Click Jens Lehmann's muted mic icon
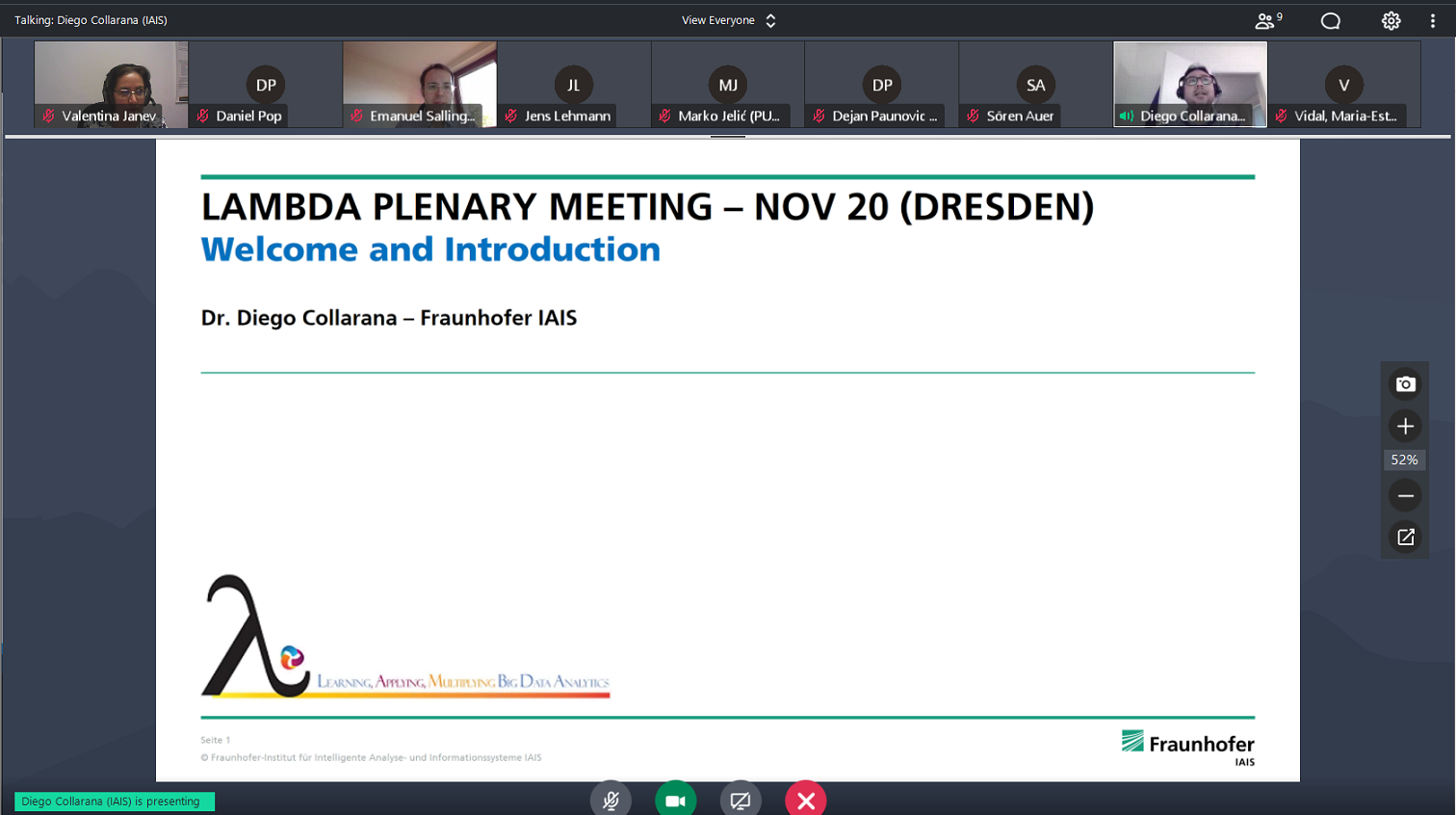The width and height of the screenshot is (1456, 815). tap(511, 116)
